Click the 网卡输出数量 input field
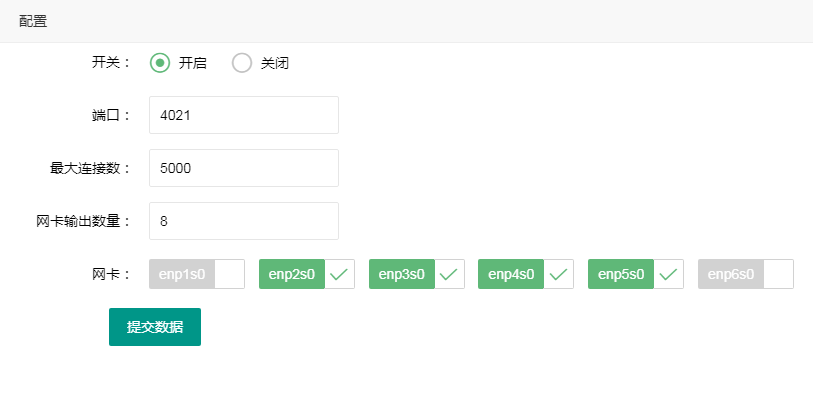814x418 pixels. pos(243,221)
